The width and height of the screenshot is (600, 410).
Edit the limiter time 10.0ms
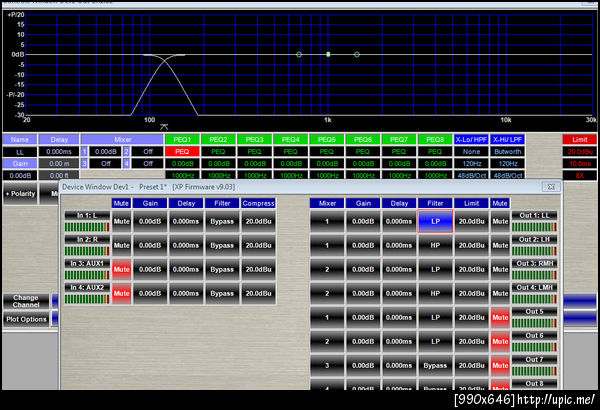pos(579,163)
